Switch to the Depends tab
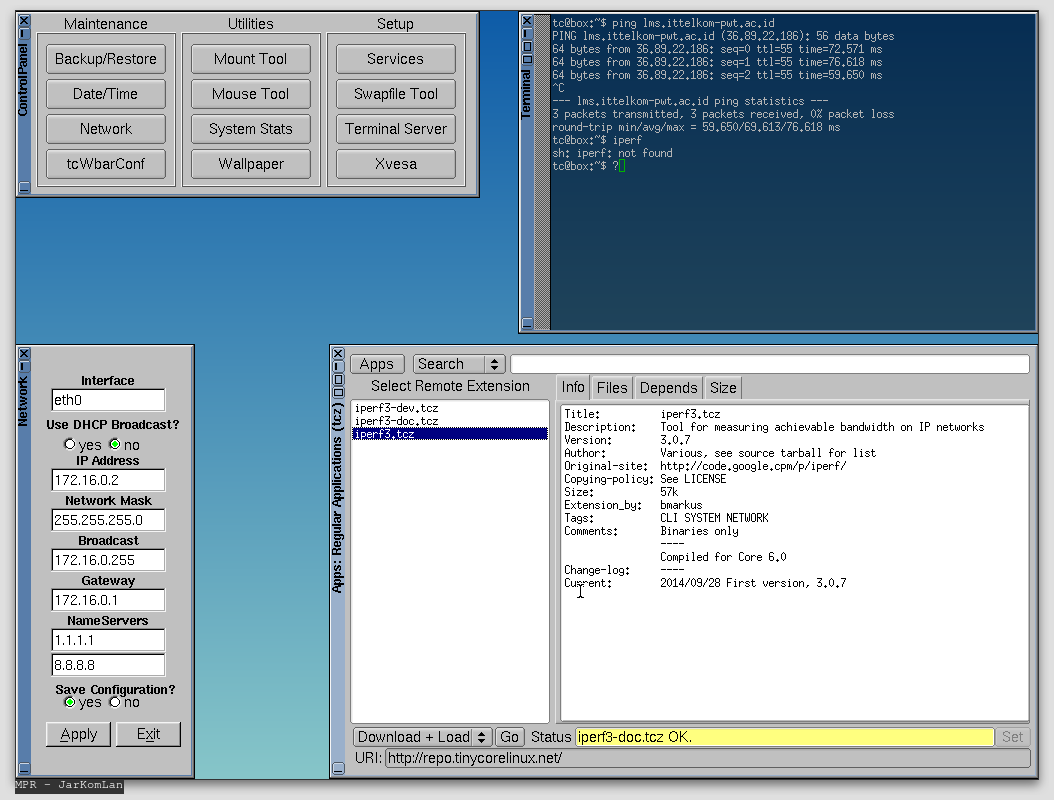The width and height of the screenshot is (1054, 800). coord(668,388)
